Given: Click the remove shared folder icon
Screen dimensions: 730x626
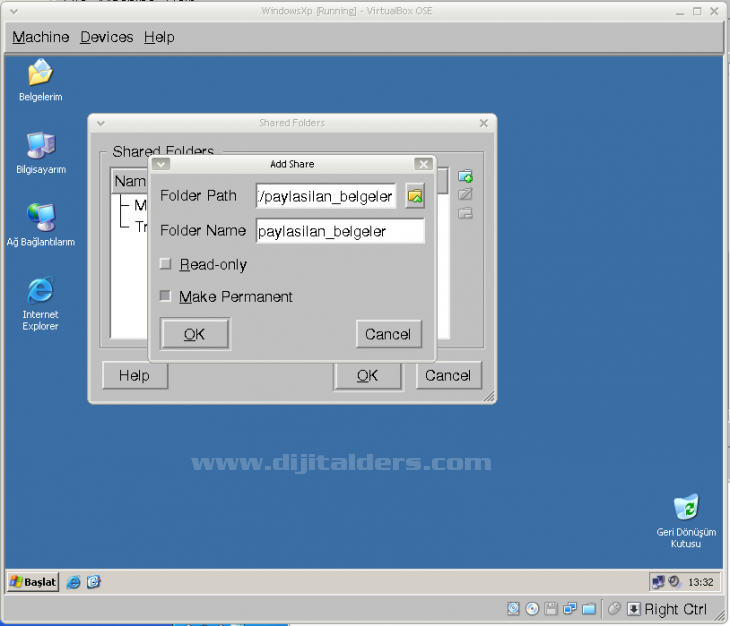Looking at the screenshot, I should (x=465, y=213).
